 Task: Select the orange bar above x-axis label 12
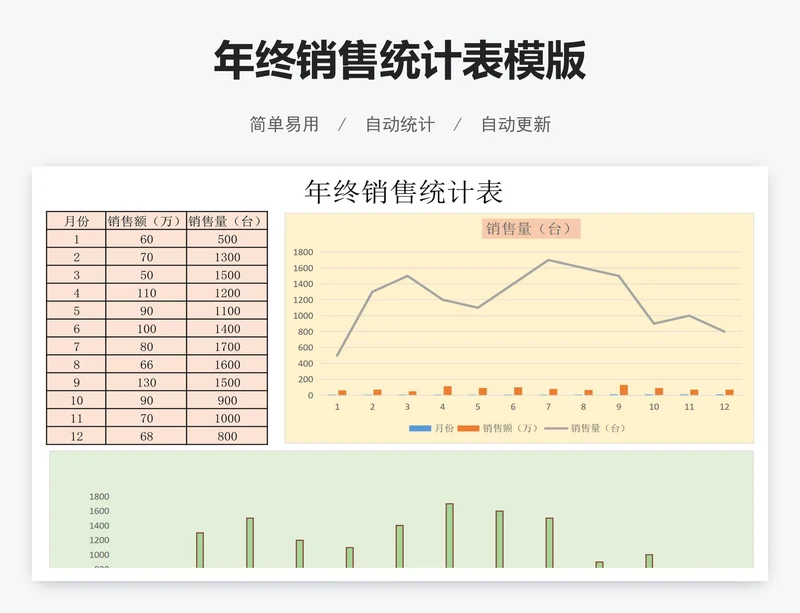pyautogui.click(x=729, y=393)
